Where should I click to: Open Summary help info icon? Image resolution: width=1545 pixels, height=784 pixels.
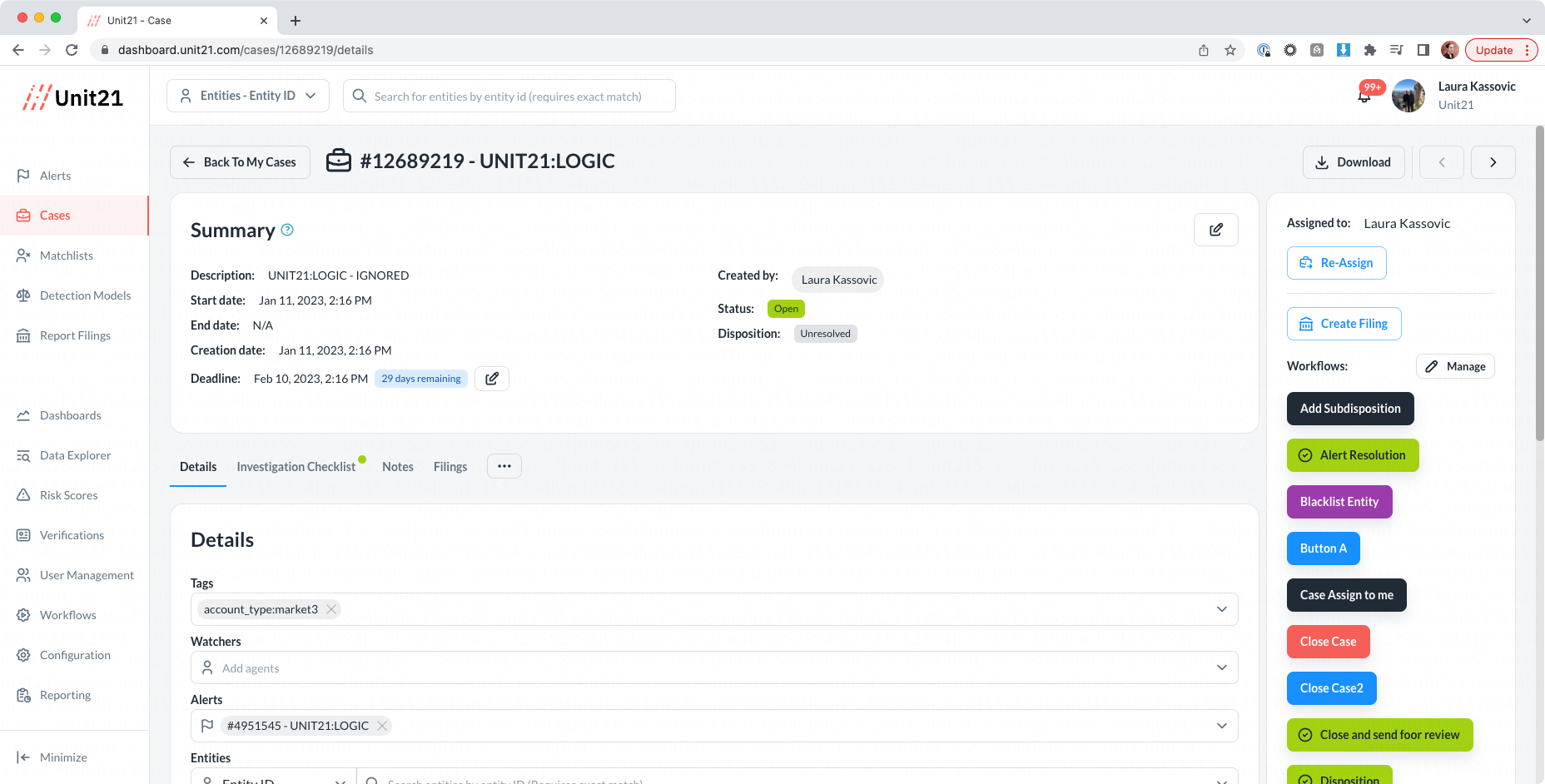pyautogui.click(x=287, y=230)
